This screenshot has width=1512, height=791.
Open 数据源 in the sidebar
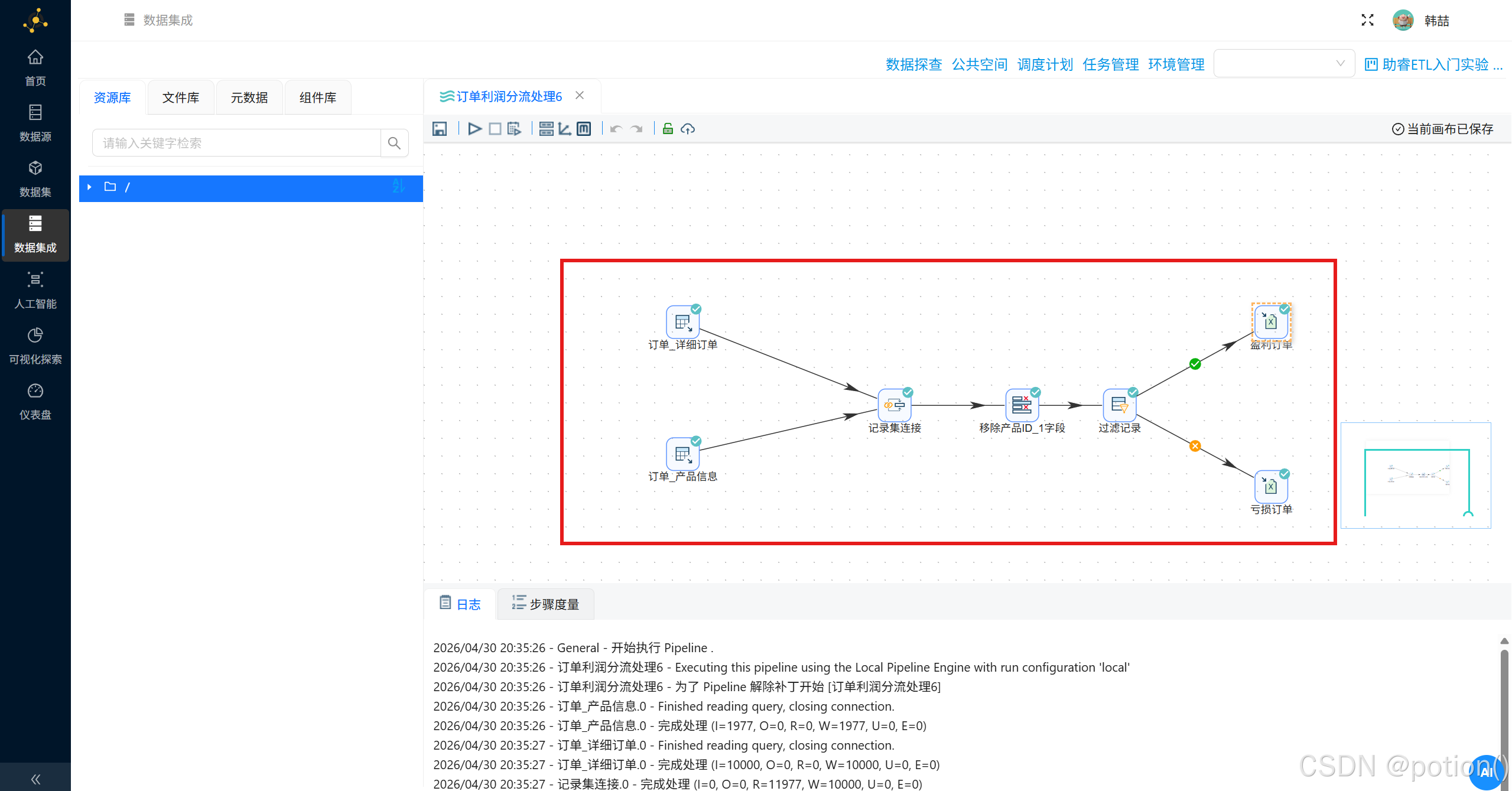coord(35,122)
